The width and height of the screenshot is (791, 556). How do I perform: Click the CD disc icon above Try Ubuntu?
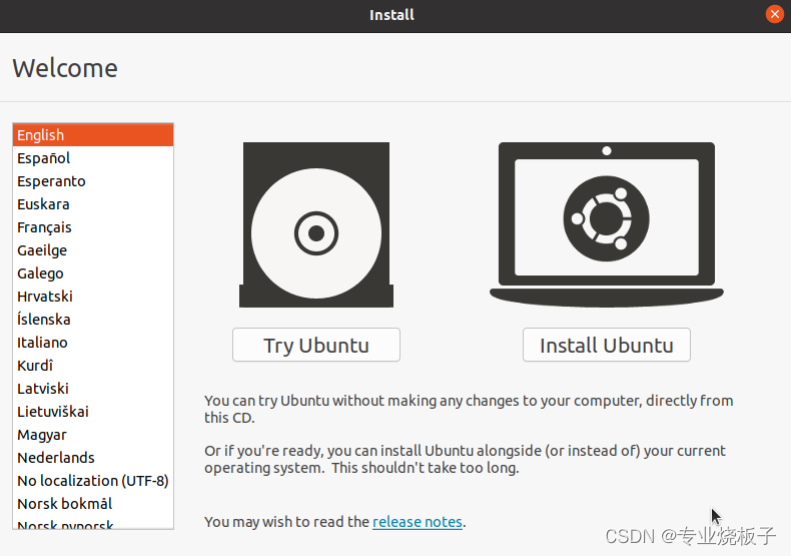(316, 225)
